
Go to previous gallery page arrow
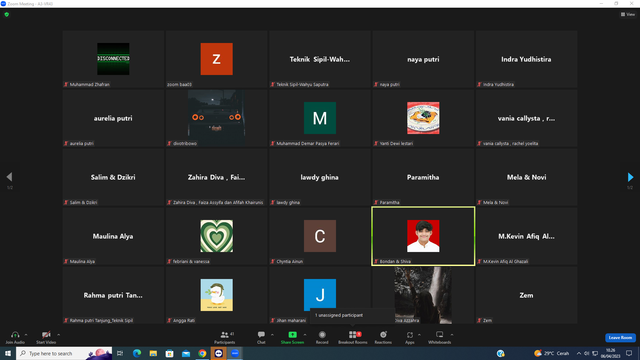9,177
